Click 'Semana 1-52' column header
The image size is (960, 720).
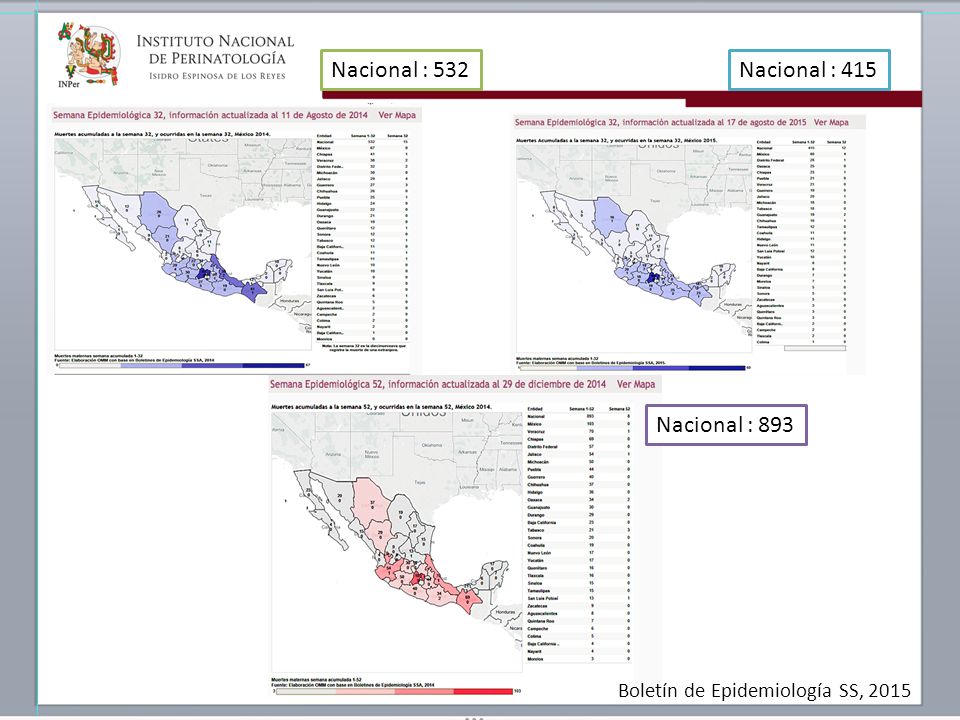(581, 408)
